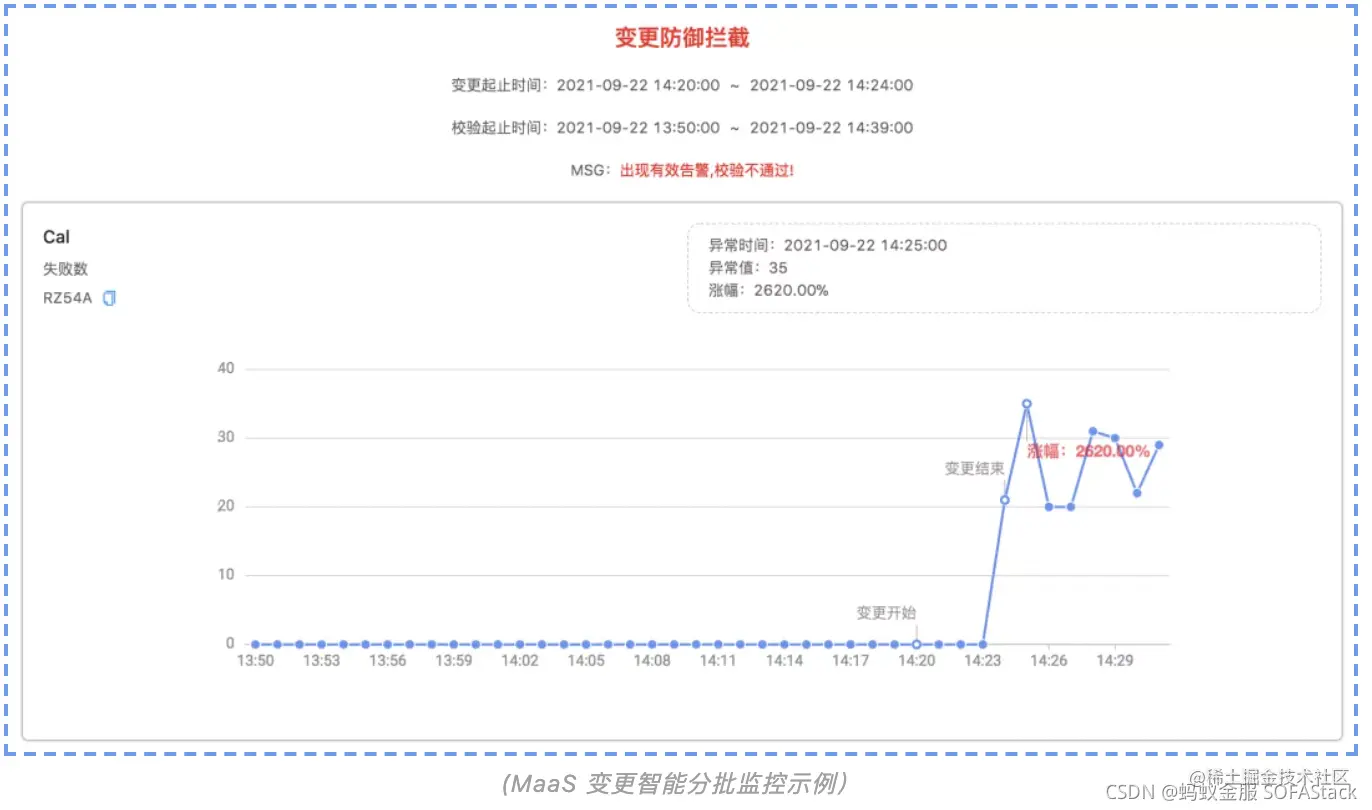Select the 变更防御拦截 title text
This screenshot has height=810, width=1372.
point(682,38)
